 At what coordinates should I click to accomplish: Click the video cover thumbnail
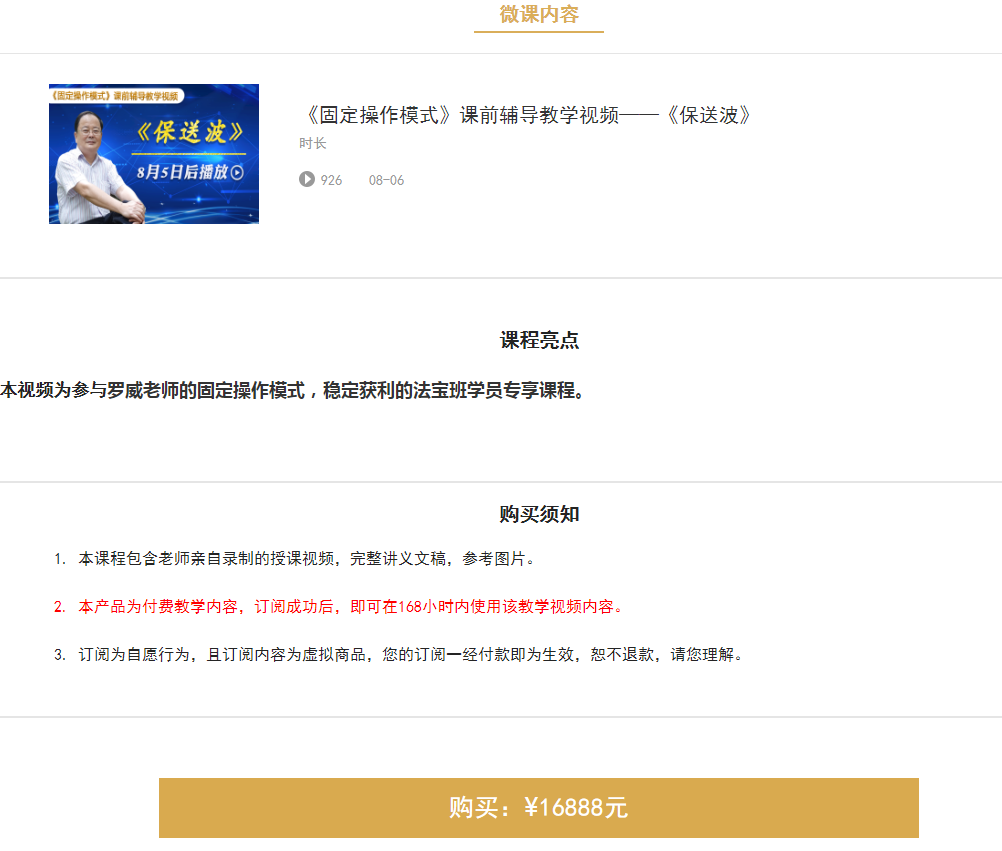coord(154,153)
